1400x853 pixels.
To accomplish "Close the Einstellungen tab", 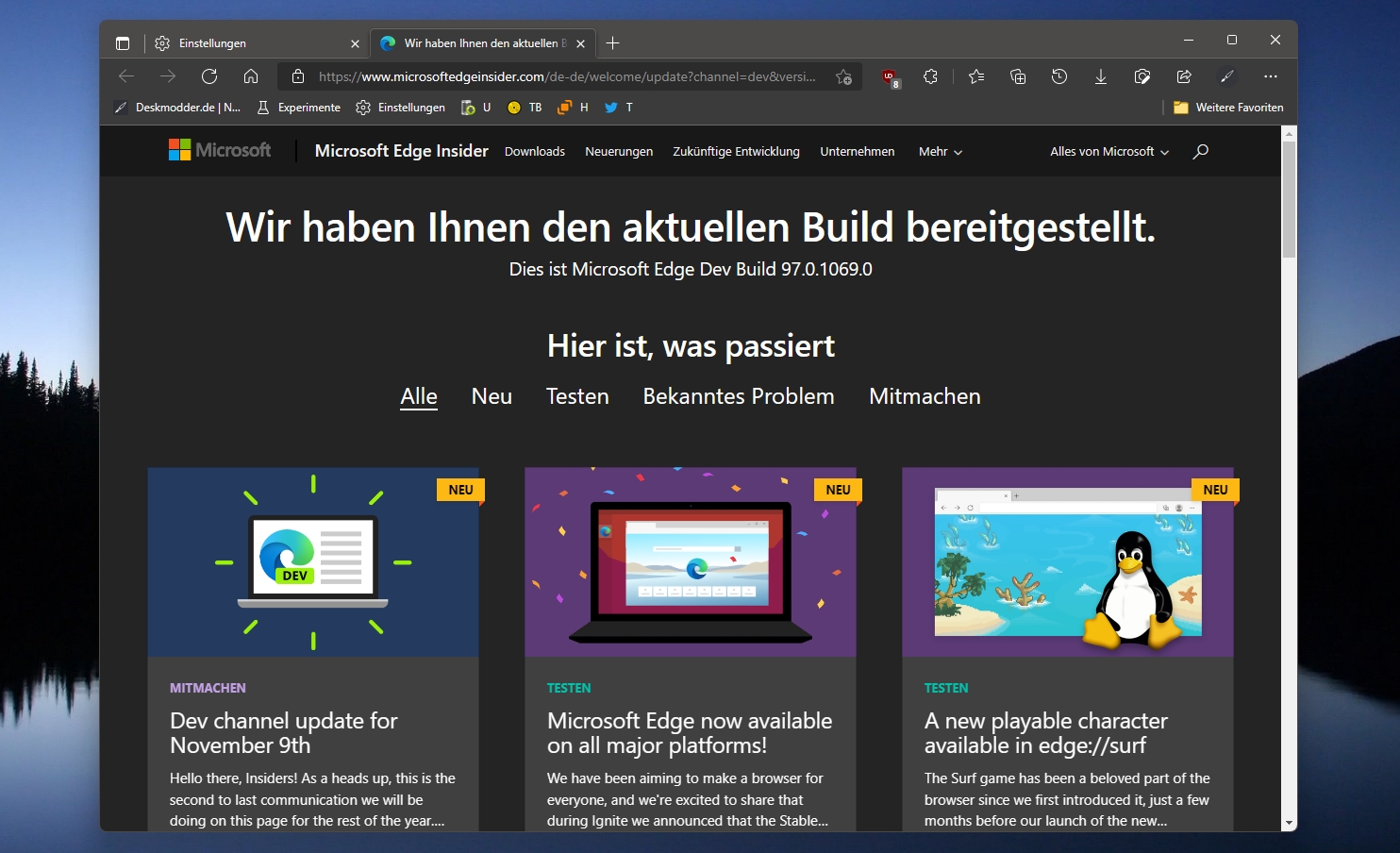I will (355, 43).
